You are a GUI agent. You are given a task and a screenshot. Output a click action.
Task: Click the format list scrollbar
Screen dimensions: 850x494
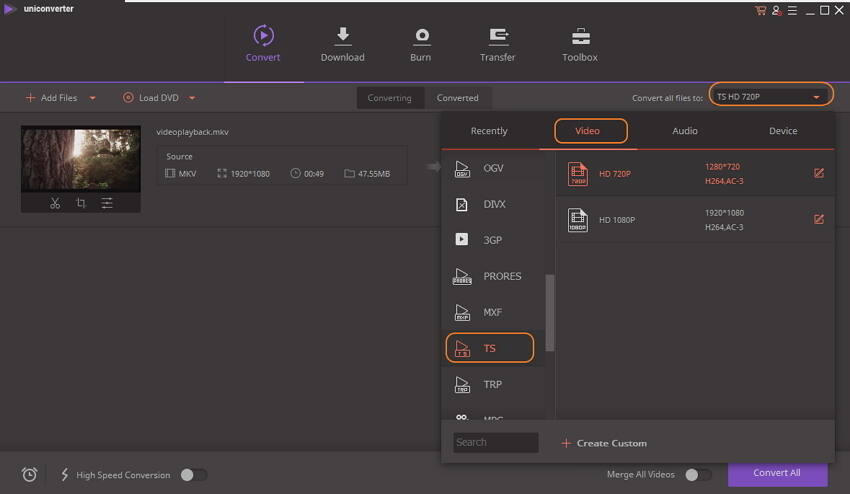[x=549, y=313]
